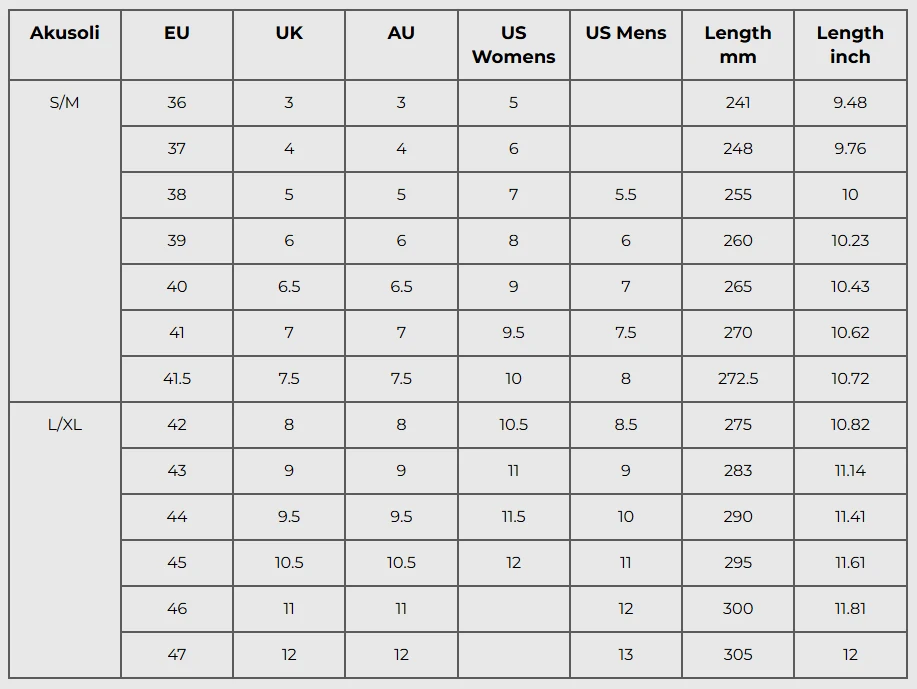
Task: Select the US Womens column header
Action: click(513, 45)
